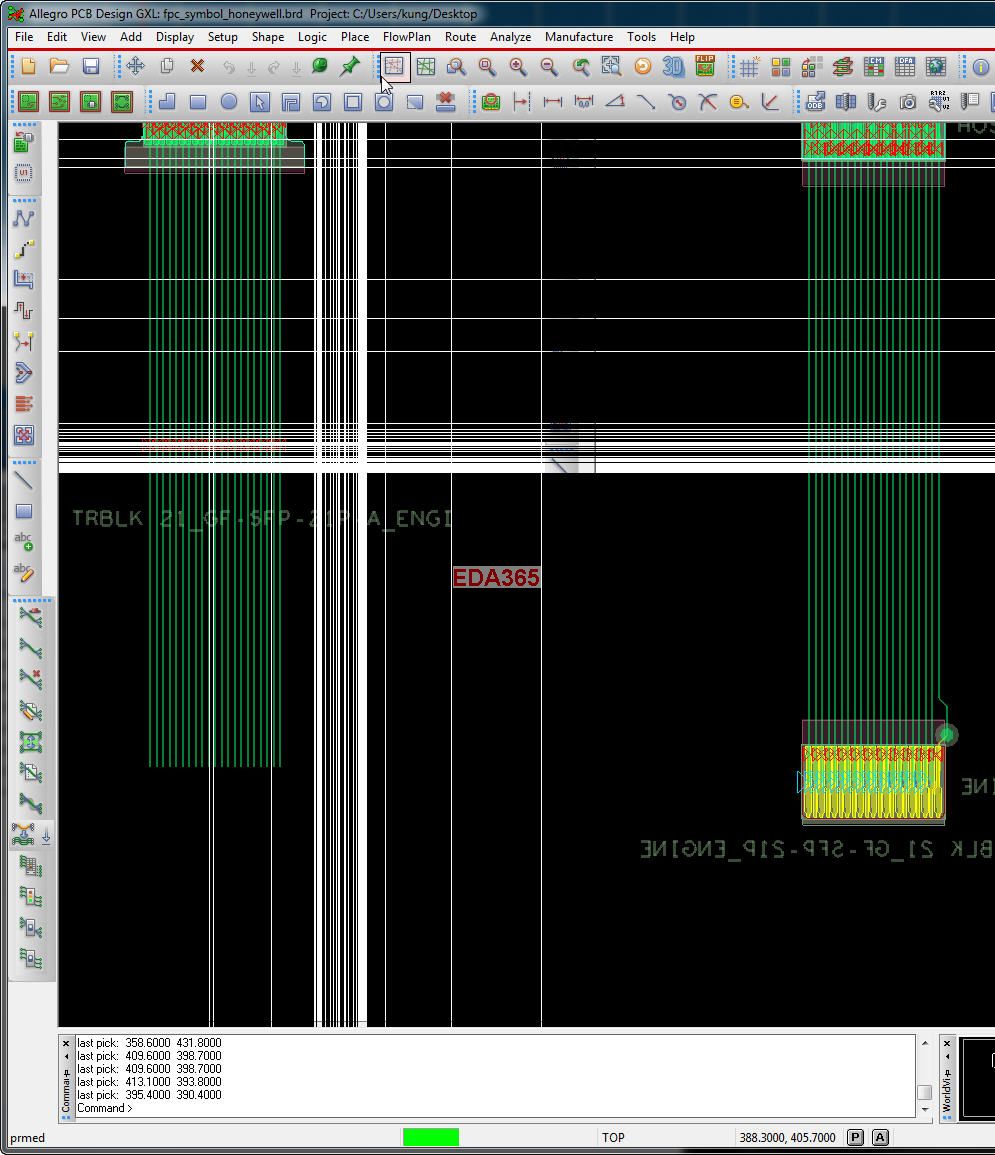Toggle the grid display icon
995x1155 pixels.
750,67
